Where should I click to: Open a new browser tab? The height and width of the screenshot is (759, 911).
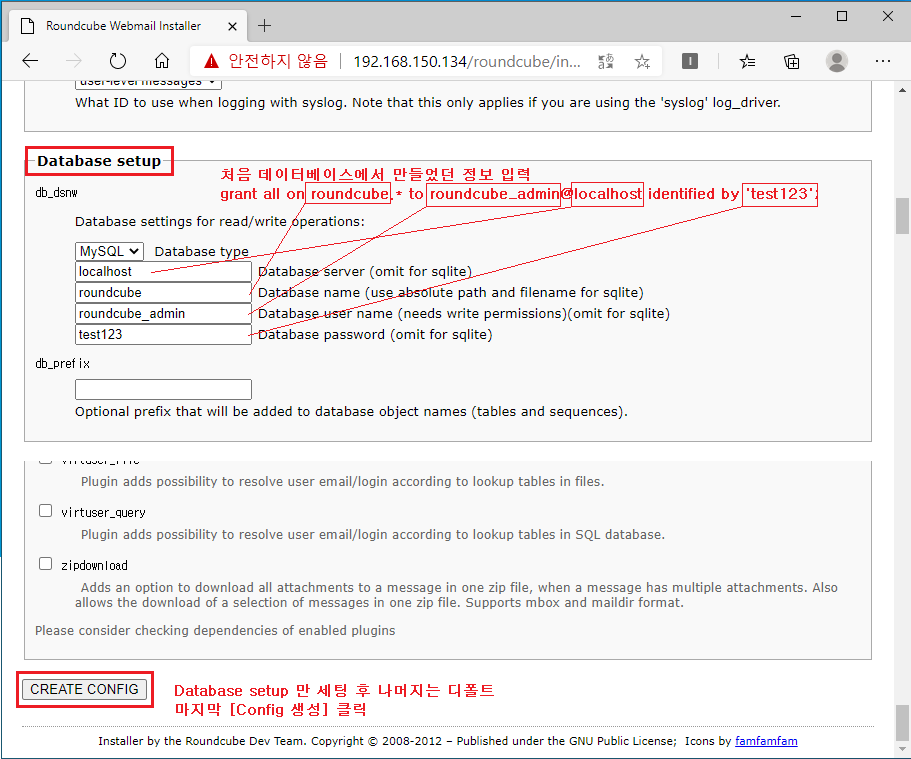[x=264, y=26]
